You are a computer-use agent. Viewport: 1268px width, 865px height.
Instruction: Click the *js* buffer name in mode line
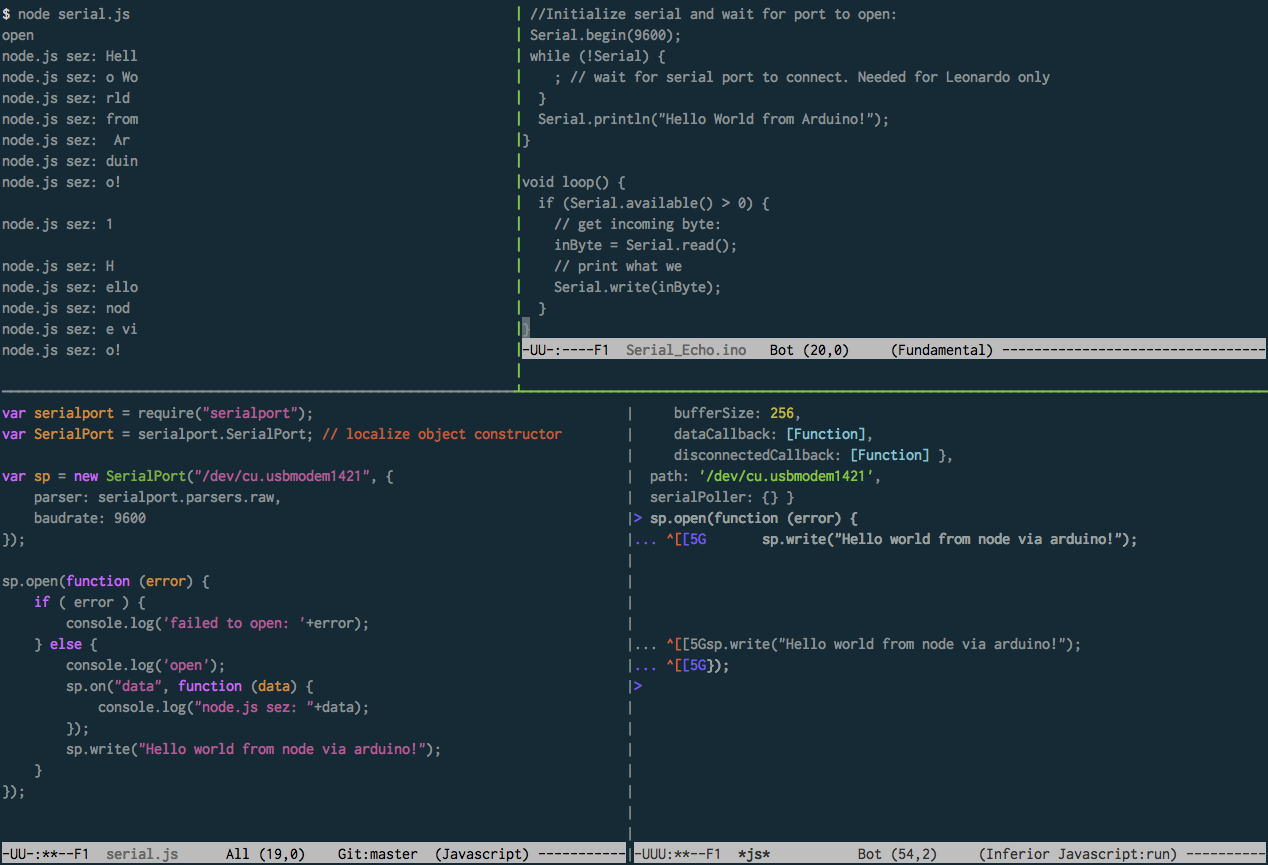coord(753,854)
